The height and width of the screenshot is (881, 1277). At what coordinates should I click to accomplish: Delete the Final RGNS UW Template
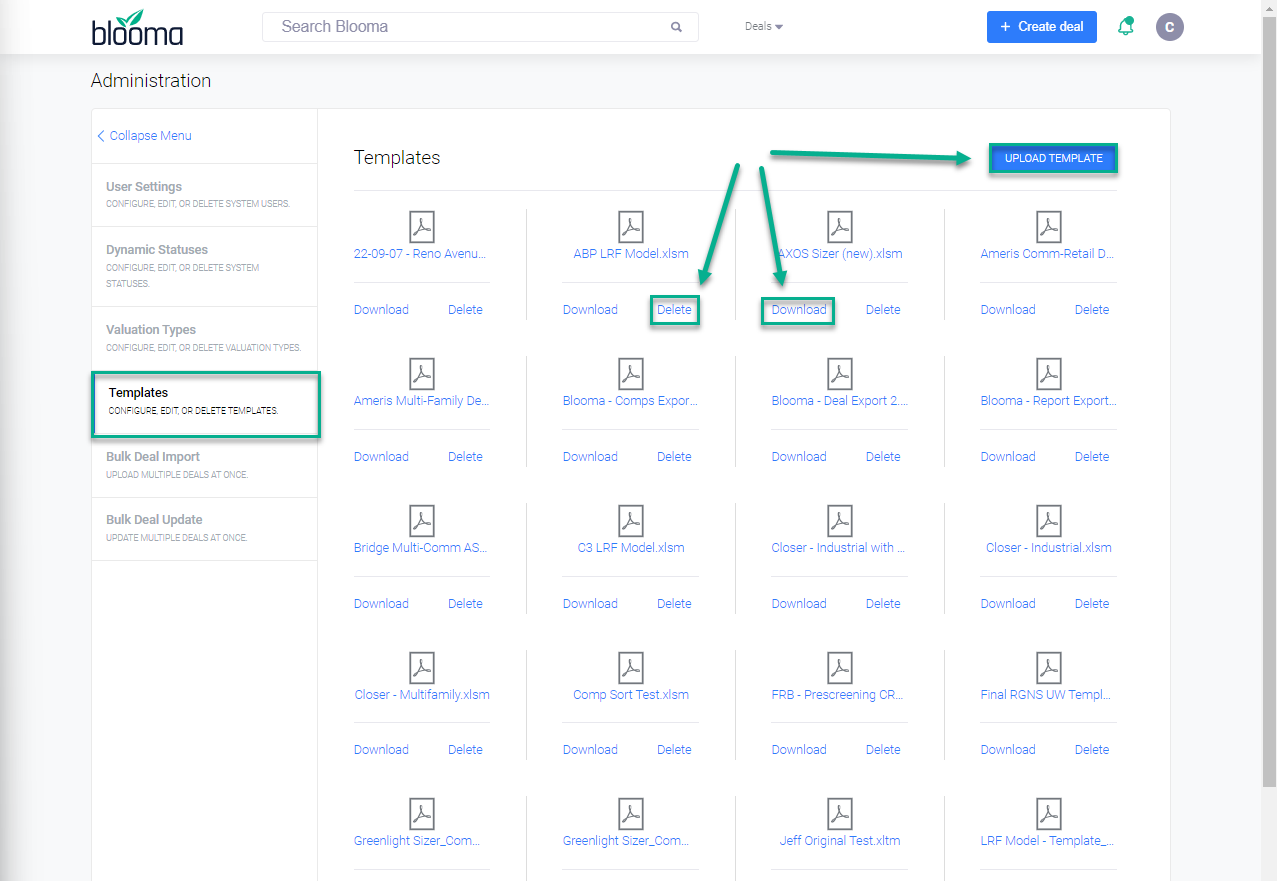click(x=1092, y=750)
